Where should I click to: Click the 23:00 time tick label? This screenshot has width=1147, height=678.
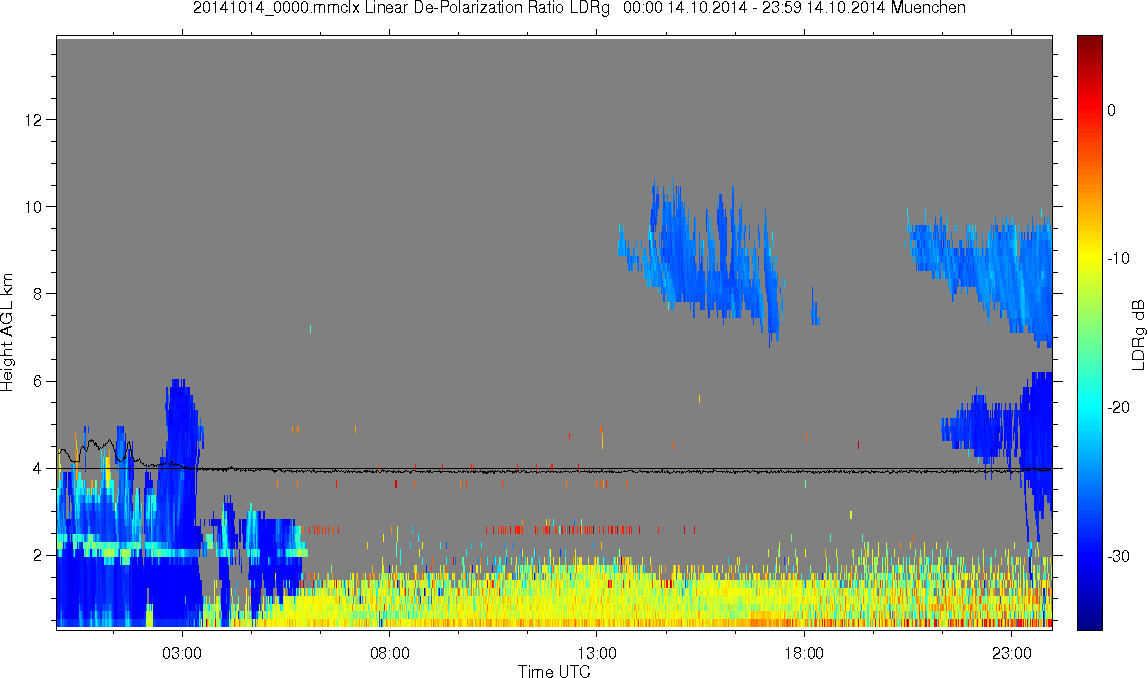pyautogui.click(x=1011, y=653)
